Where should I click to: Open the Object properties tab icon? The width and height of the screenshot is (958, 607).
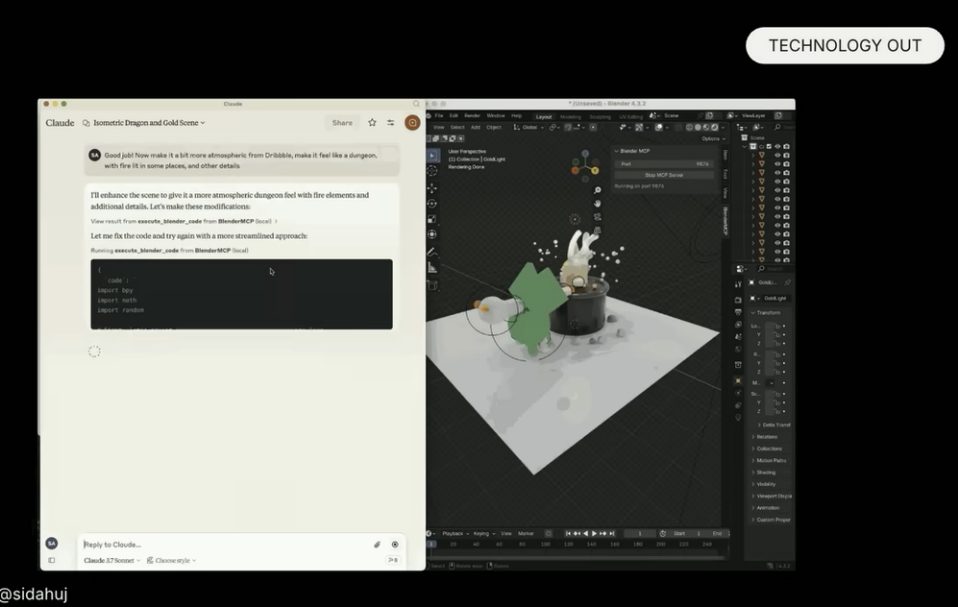click(x=738, y=380)
